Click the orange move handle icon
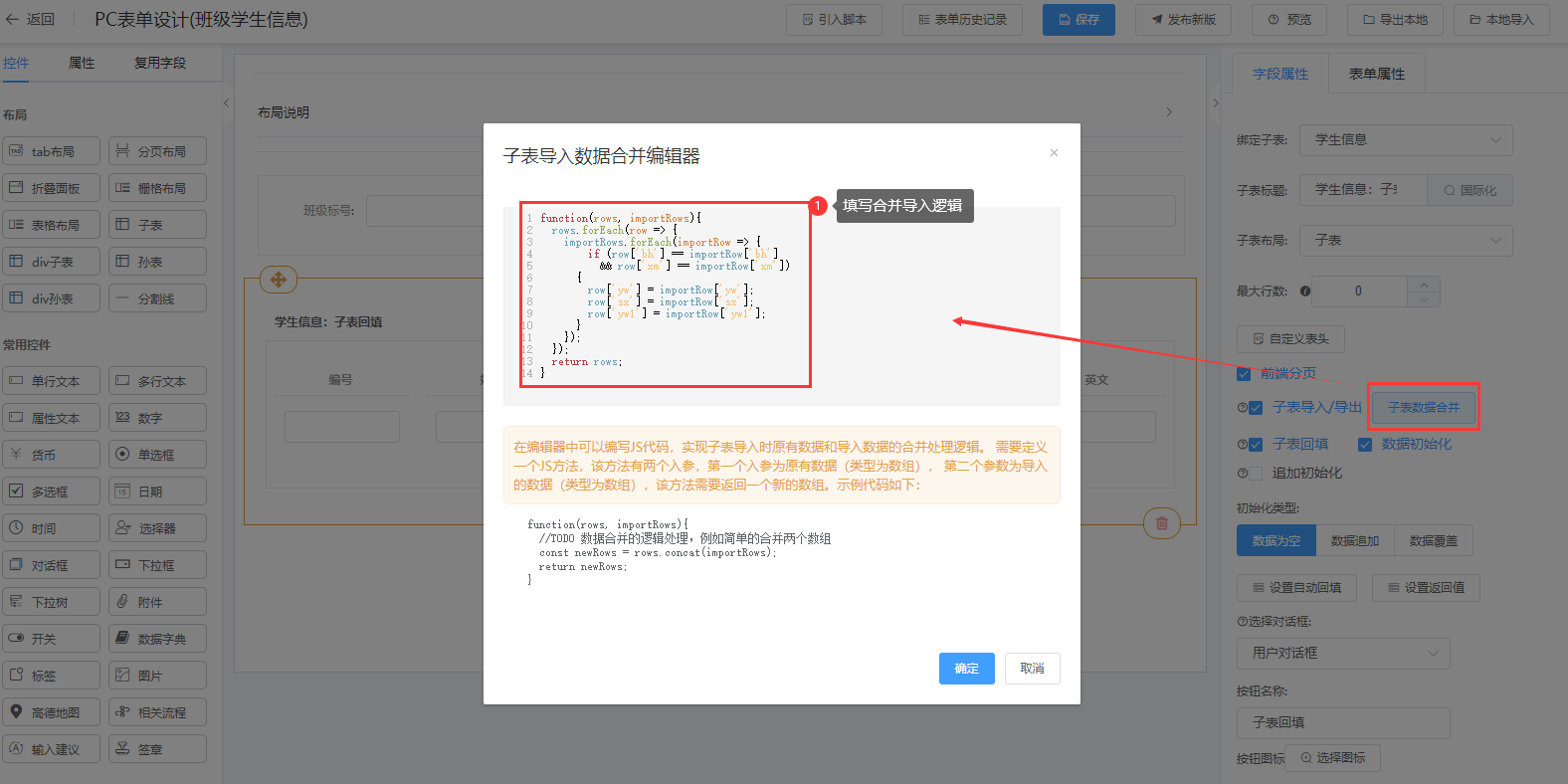 pos(279,280)
